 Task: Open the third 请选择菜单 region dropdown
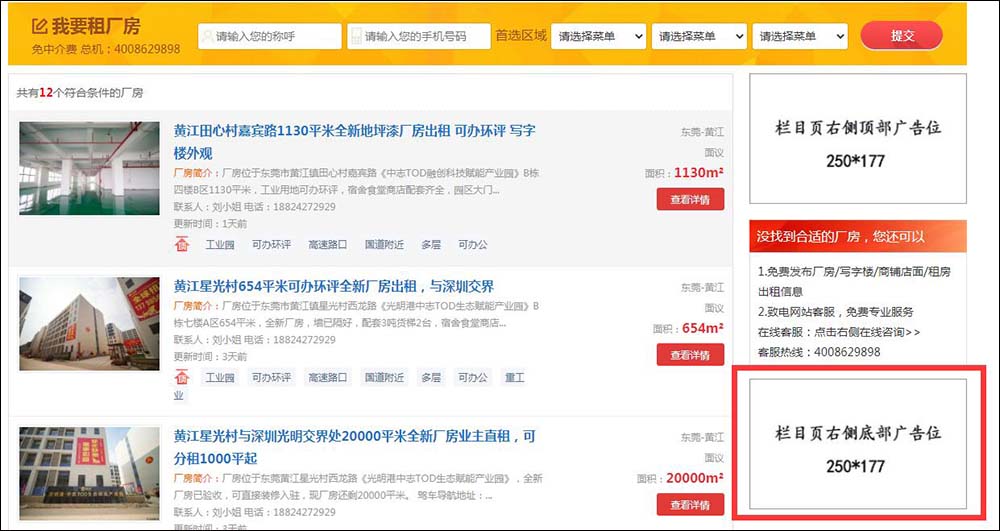[x=800, y=36]
